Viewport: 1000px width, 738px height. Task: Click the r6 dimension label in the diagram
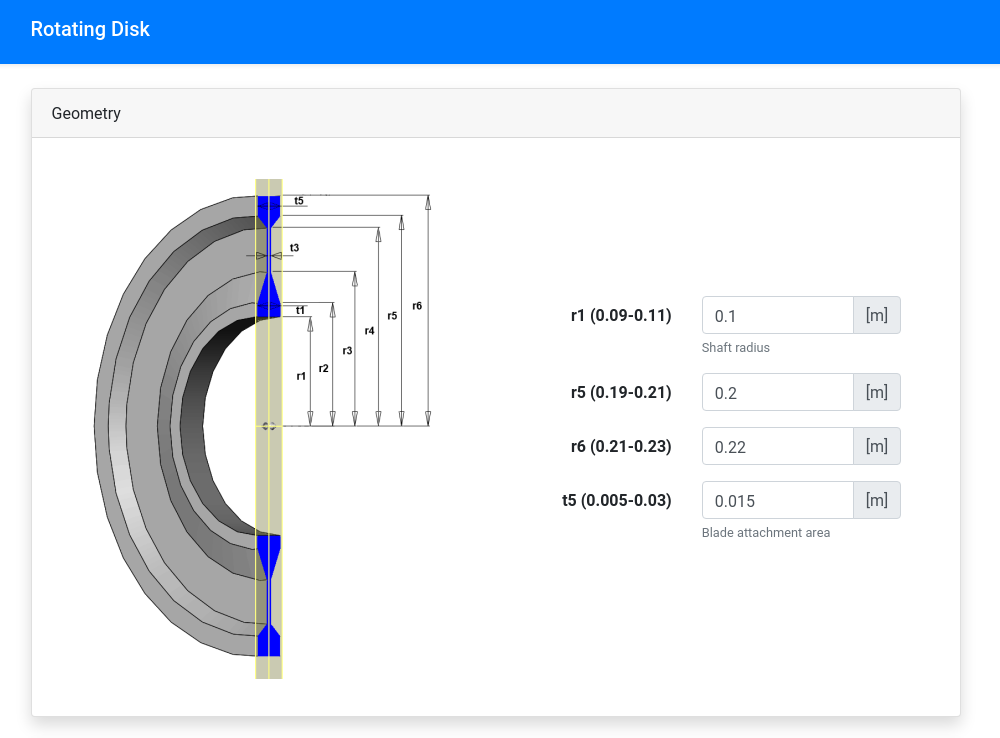[417, 305]
